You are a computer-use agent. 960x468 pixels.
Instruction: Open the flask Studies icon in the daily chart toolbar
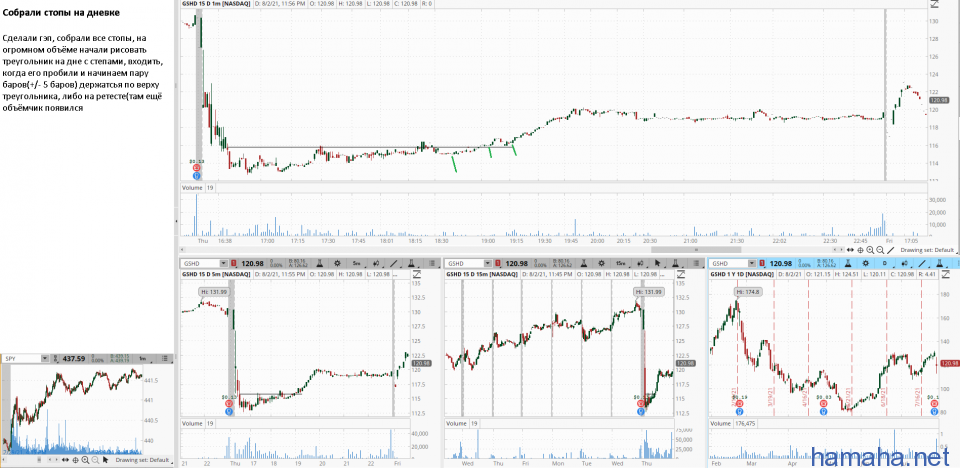click(x=848, y=263)
